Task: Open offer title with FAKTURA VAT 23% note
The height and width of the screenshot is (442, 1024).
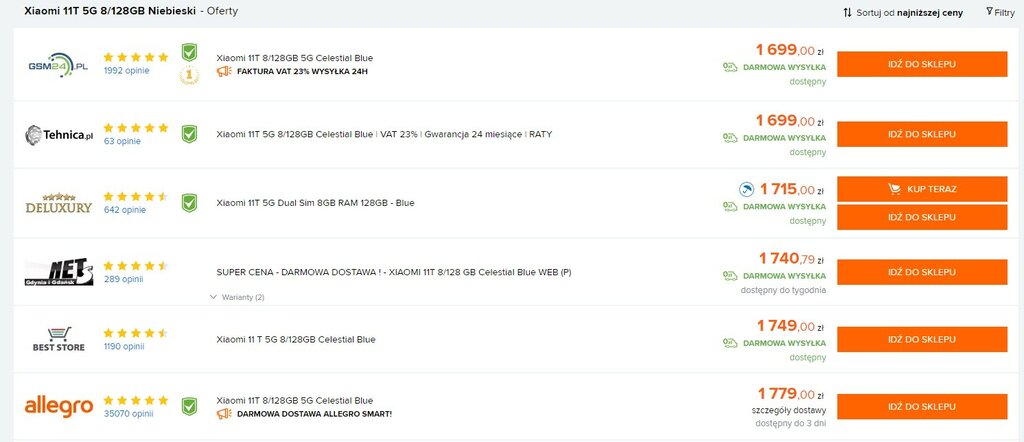Action: 295,58
